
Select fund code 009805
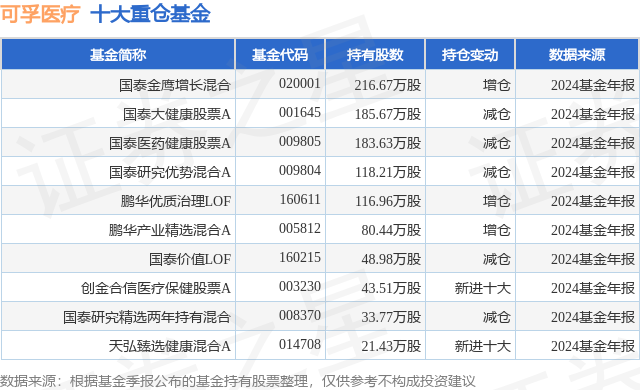(x=300, y=142)
